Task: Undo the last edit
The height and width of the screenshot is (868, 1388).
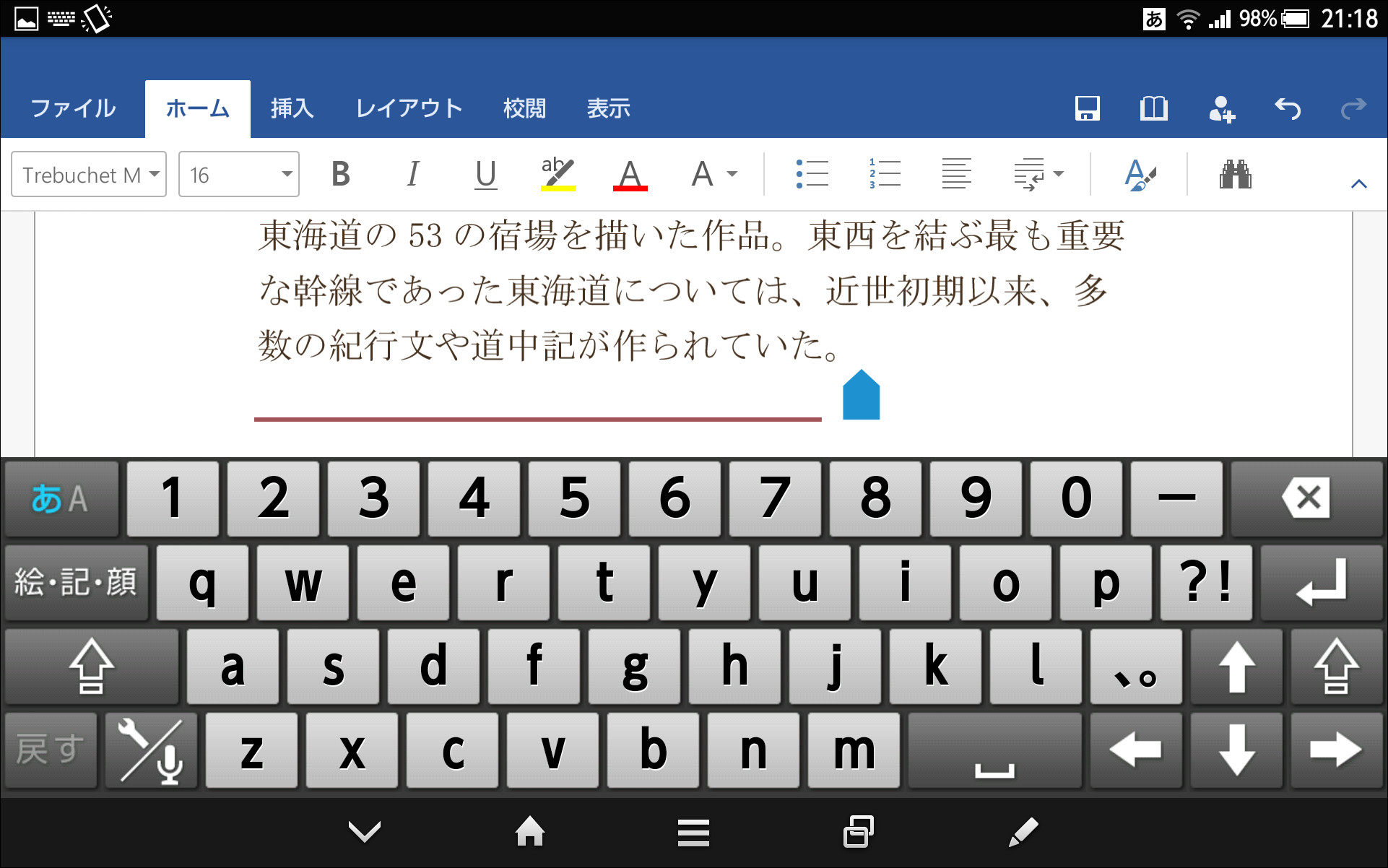Action: [x=1288, y=108]
